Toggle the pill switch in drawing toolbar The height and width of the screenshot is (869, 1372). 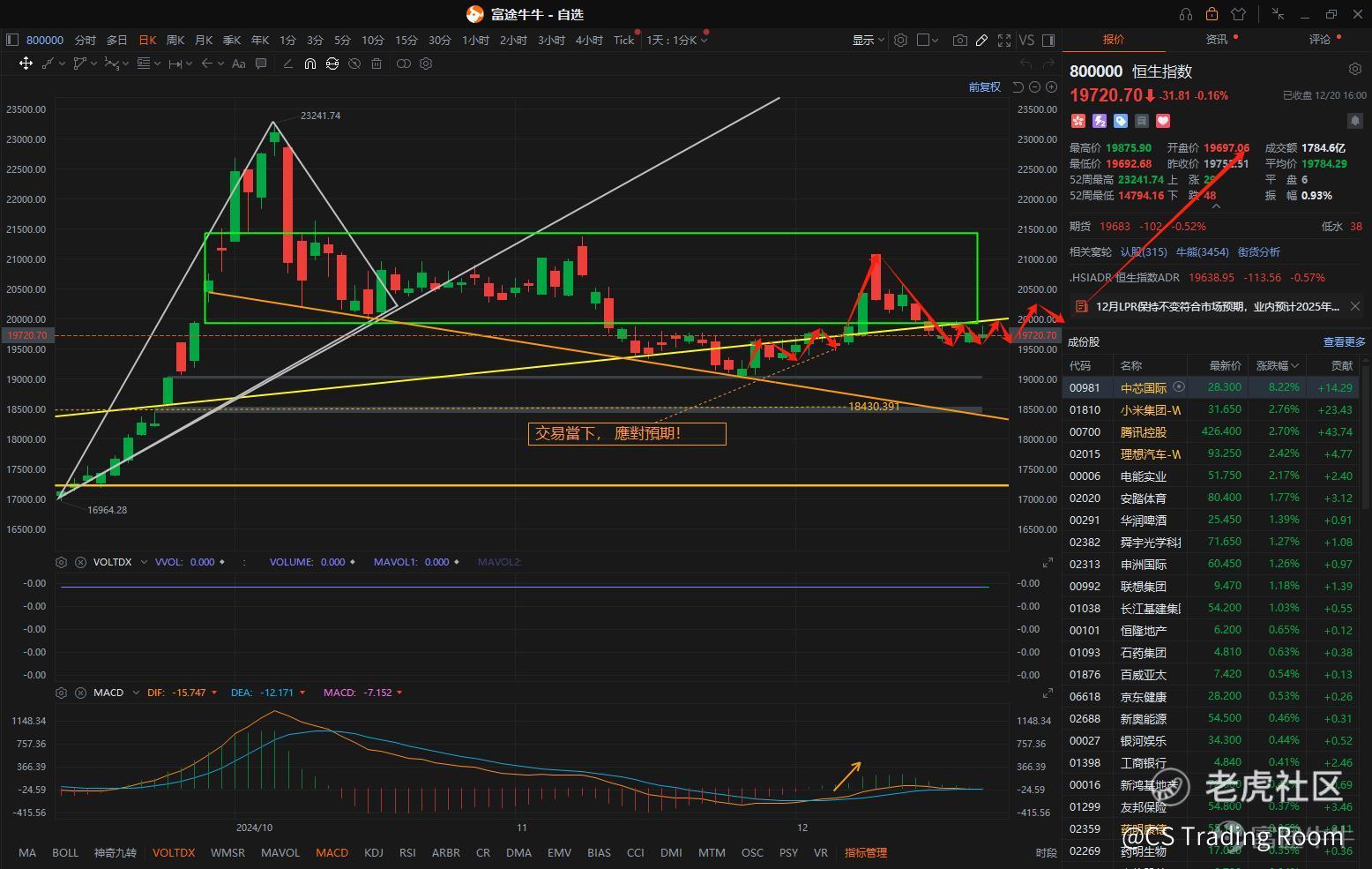[404, 64]
